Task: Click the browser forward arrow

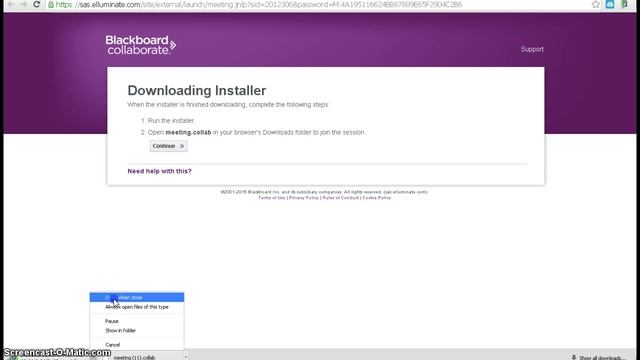Action: point(23,4)
